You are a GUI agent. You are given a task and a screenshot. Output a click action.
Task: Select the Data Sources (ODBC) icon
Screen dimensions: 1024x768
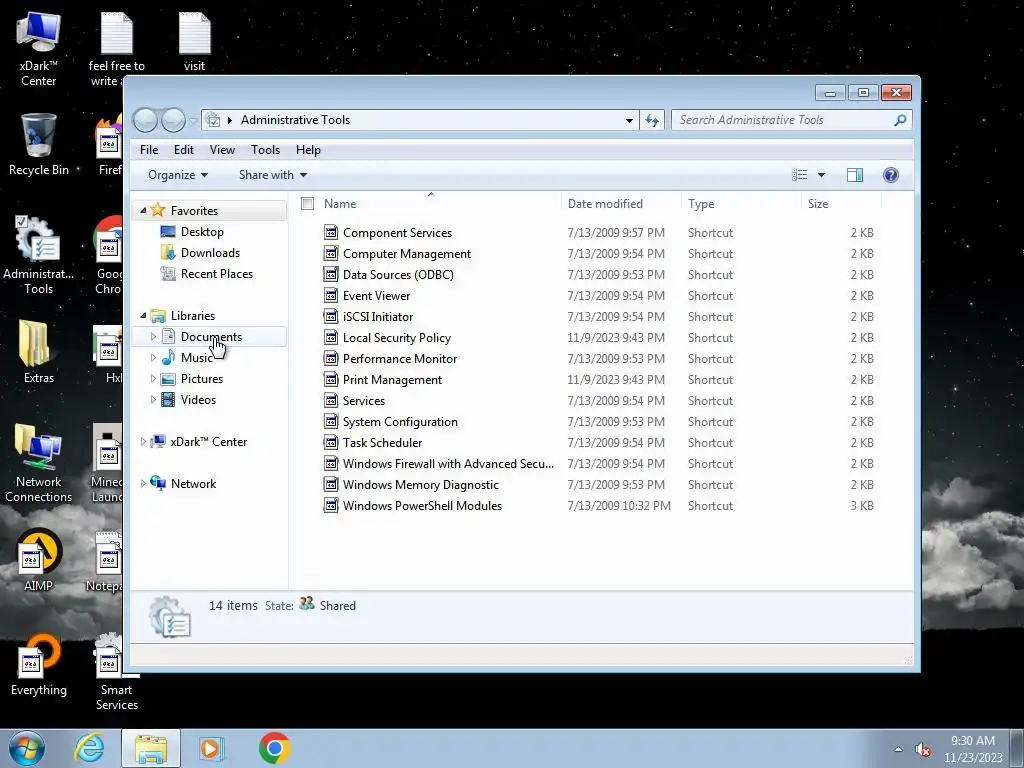point(331,274)
